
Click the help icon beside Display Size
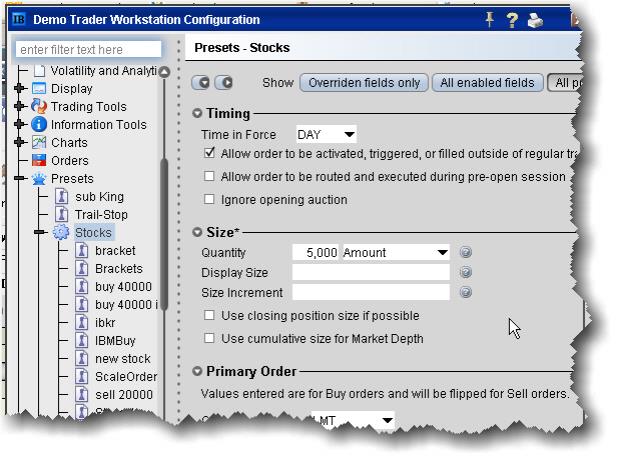(466, 273)
